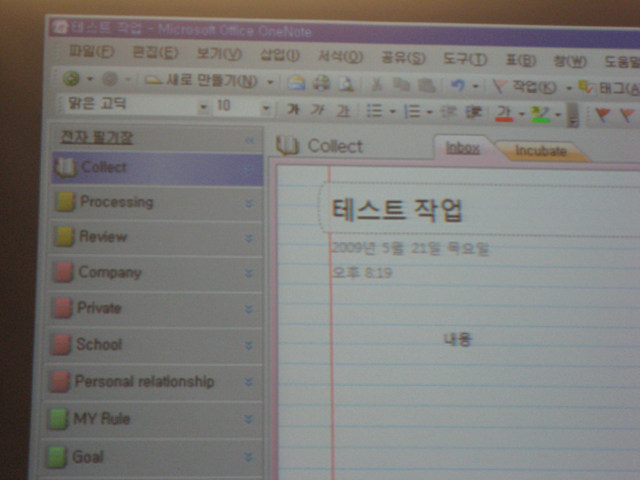Expand the Goal notebook chevron
The width and height of the screenshot is (640, 480).
(x=248, y=457)
